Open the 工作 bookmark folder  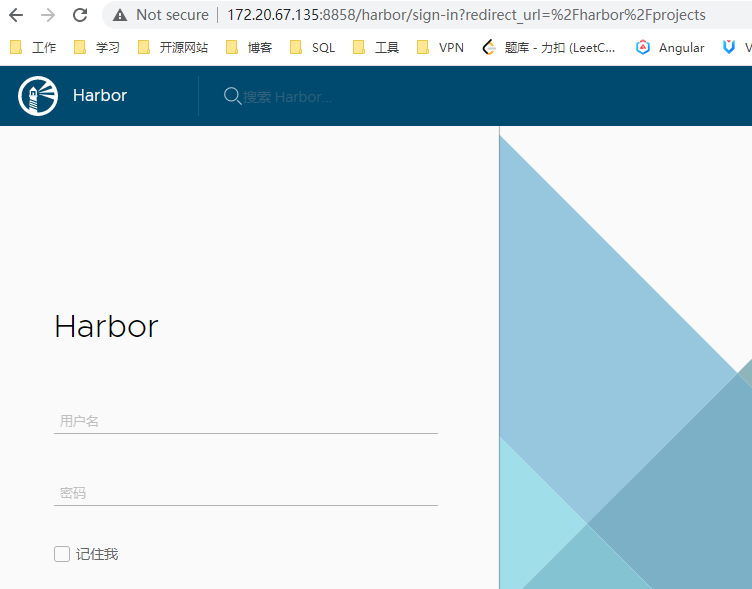(x=33, y=47)
